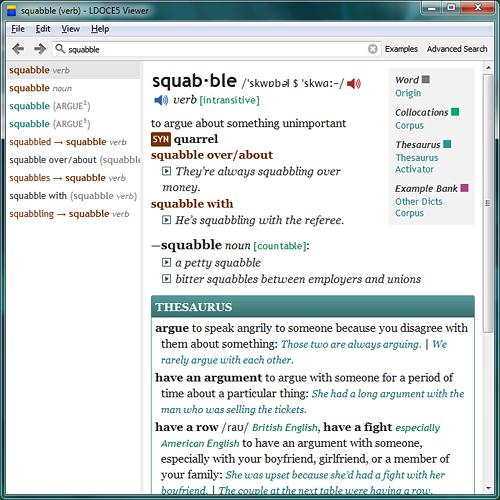500x500 pixels.
Task: Open the File menu
Action: (18, 29)
